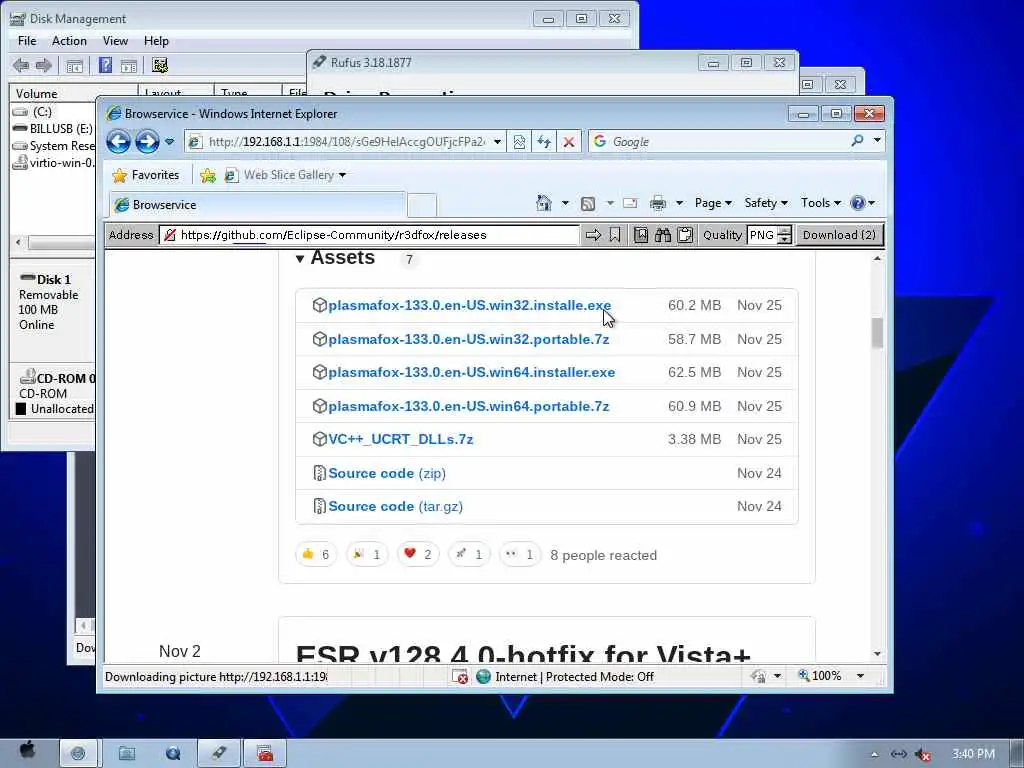The width and height of the screenshot is (1024, 768).
Task: Click the clipboard icon in Browservice bar
Action: point(685,235)
